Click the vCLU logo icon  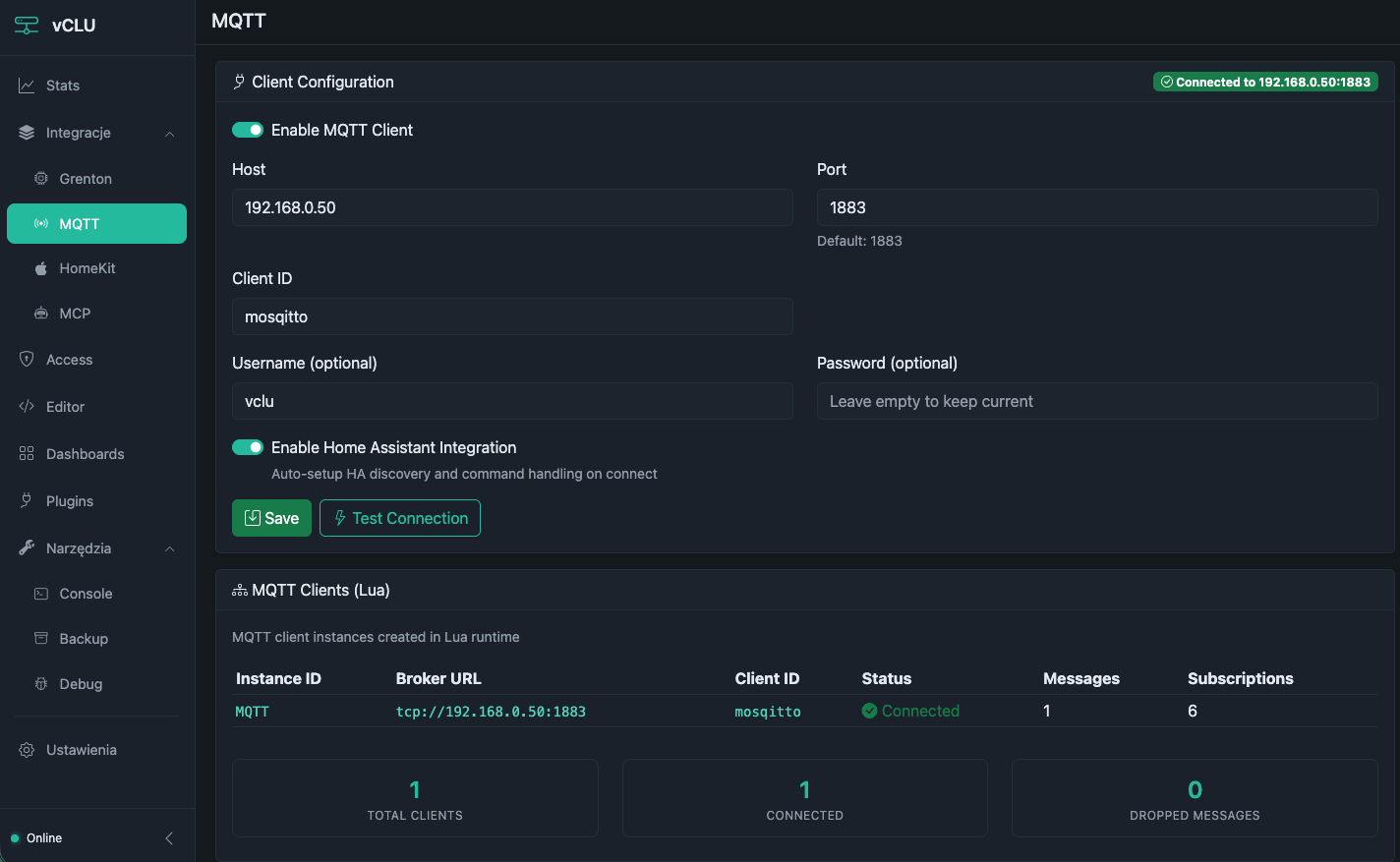point(27,25)
